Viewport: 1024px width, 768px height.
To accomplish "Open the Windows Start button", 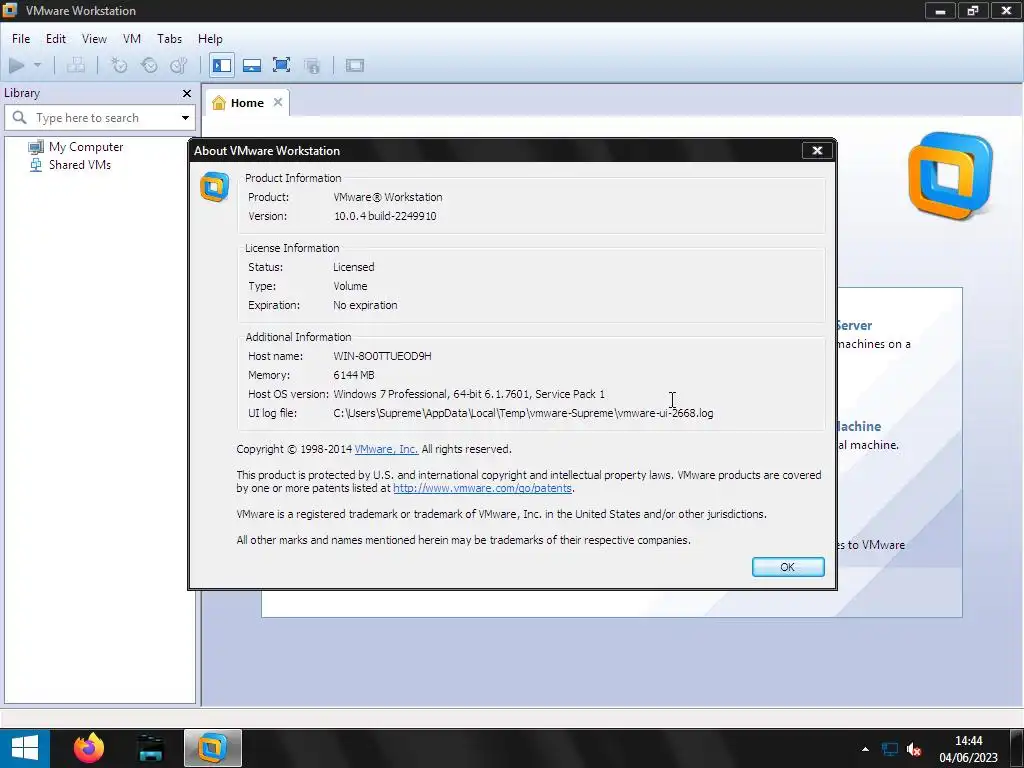I will click(x=25, y=748).
